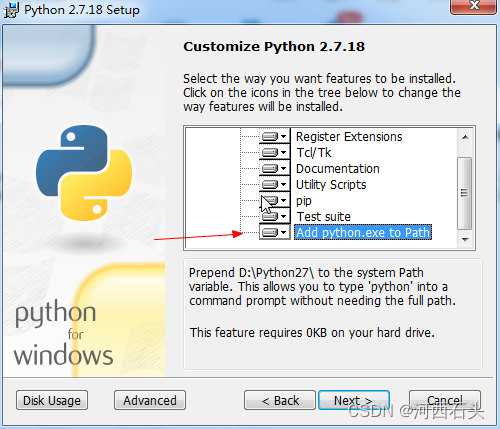Select the pip feature row
This screenshot has width=500, height=429.
pyautogui.click(x=304, y=201)
